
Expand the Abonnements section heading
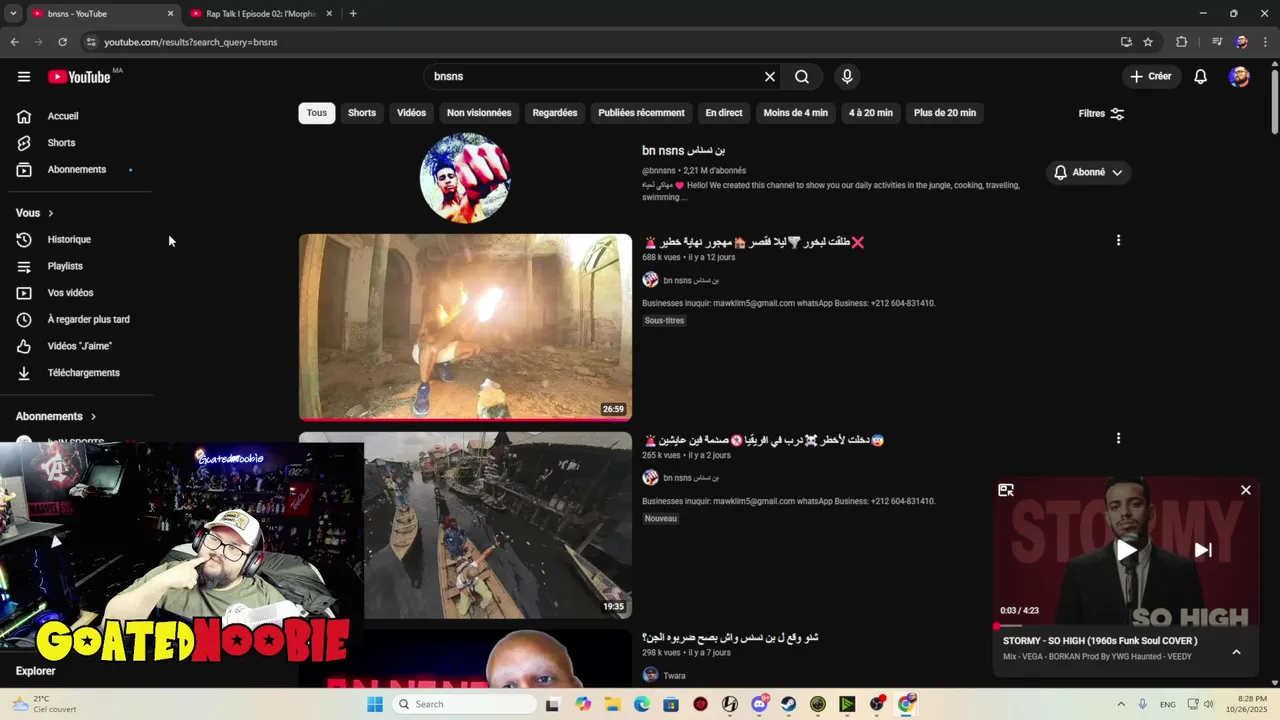[56, 416]
